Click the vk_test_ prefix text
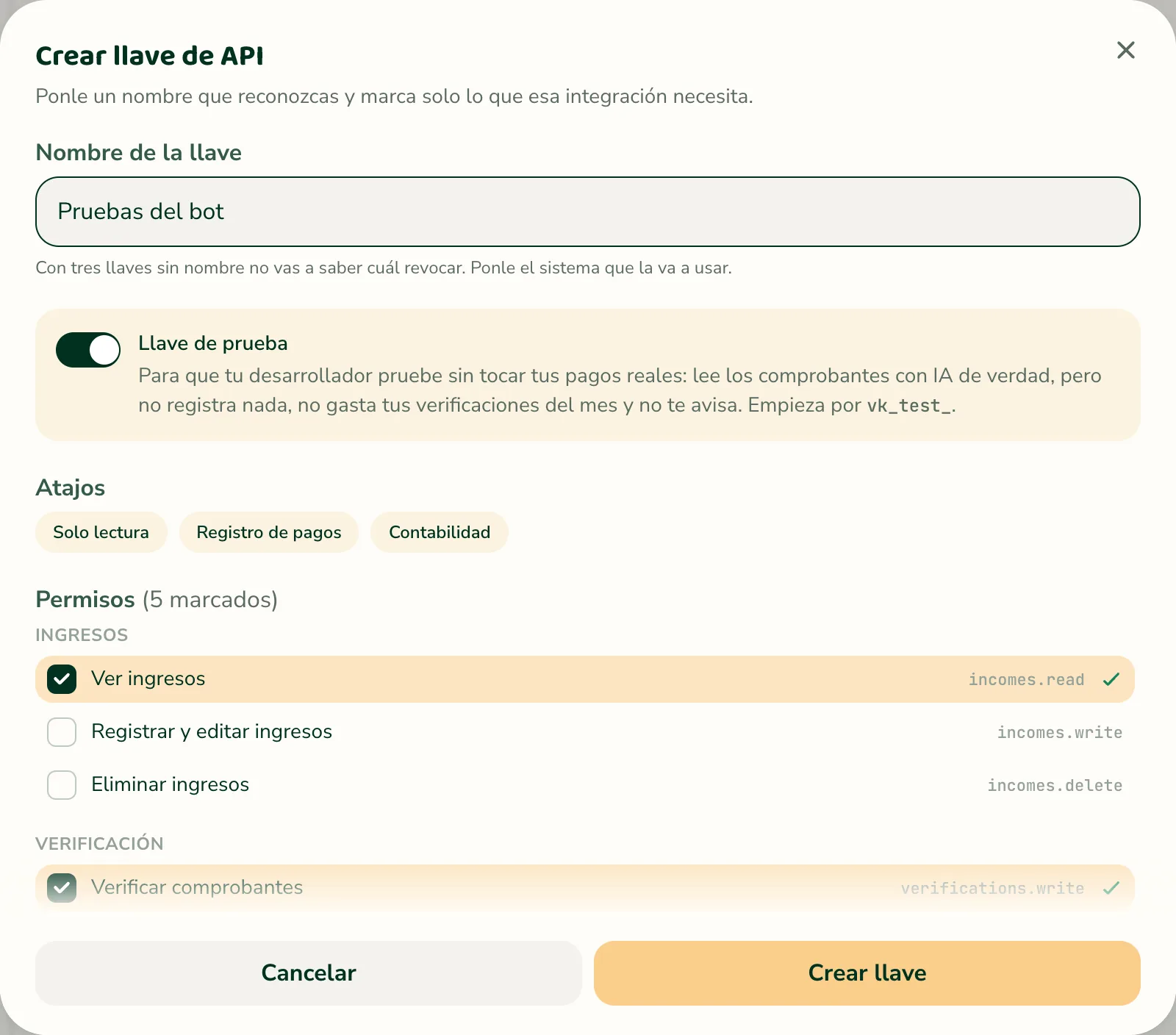 tap(909, 406)
